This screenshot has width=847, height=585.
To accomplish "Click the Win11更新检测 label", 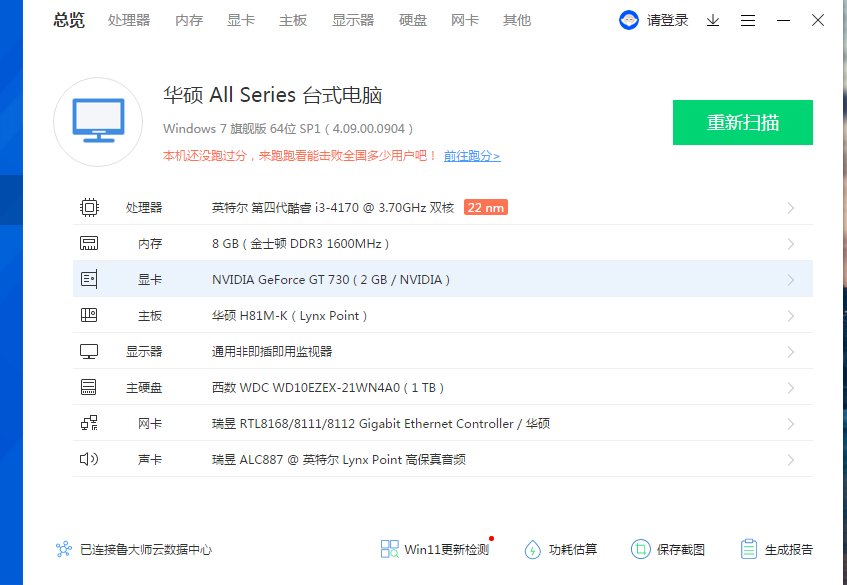I will [446, 550].
